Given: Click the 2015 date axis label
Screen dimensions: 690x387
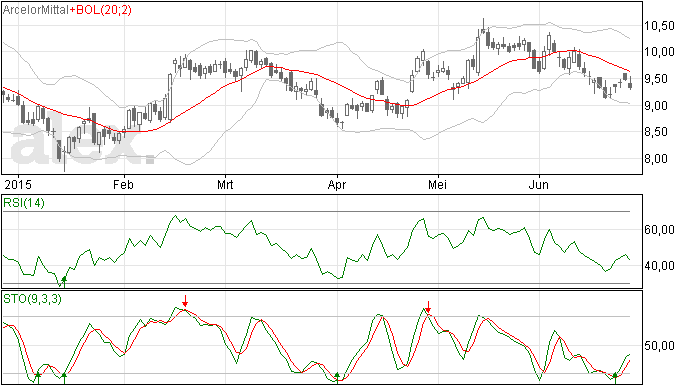Looking at the screenshot, I should [x=18, y=184].
